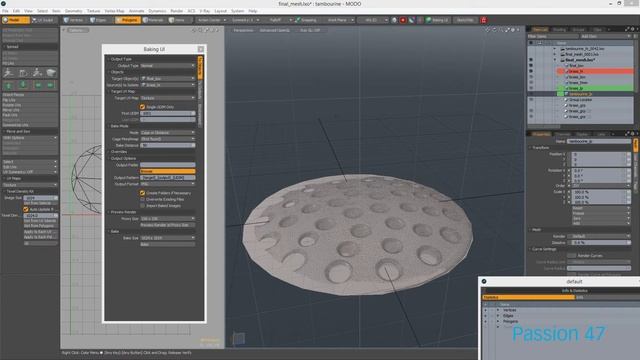The image size is (640, 360).
Task: Open Source(s) to Isolate dropdown
Action: pyautogui.click(x=168, y=85)
